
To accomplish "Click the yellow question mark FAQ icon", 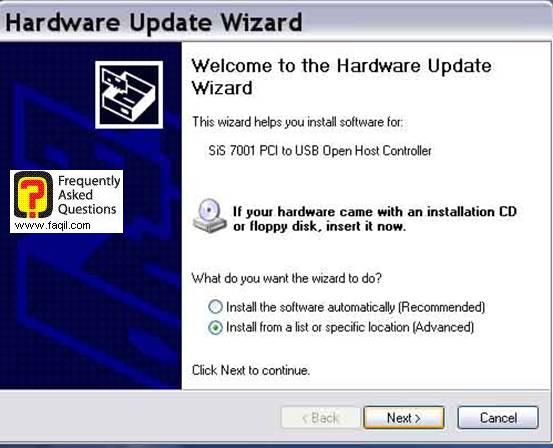I will tap(33, 194).
